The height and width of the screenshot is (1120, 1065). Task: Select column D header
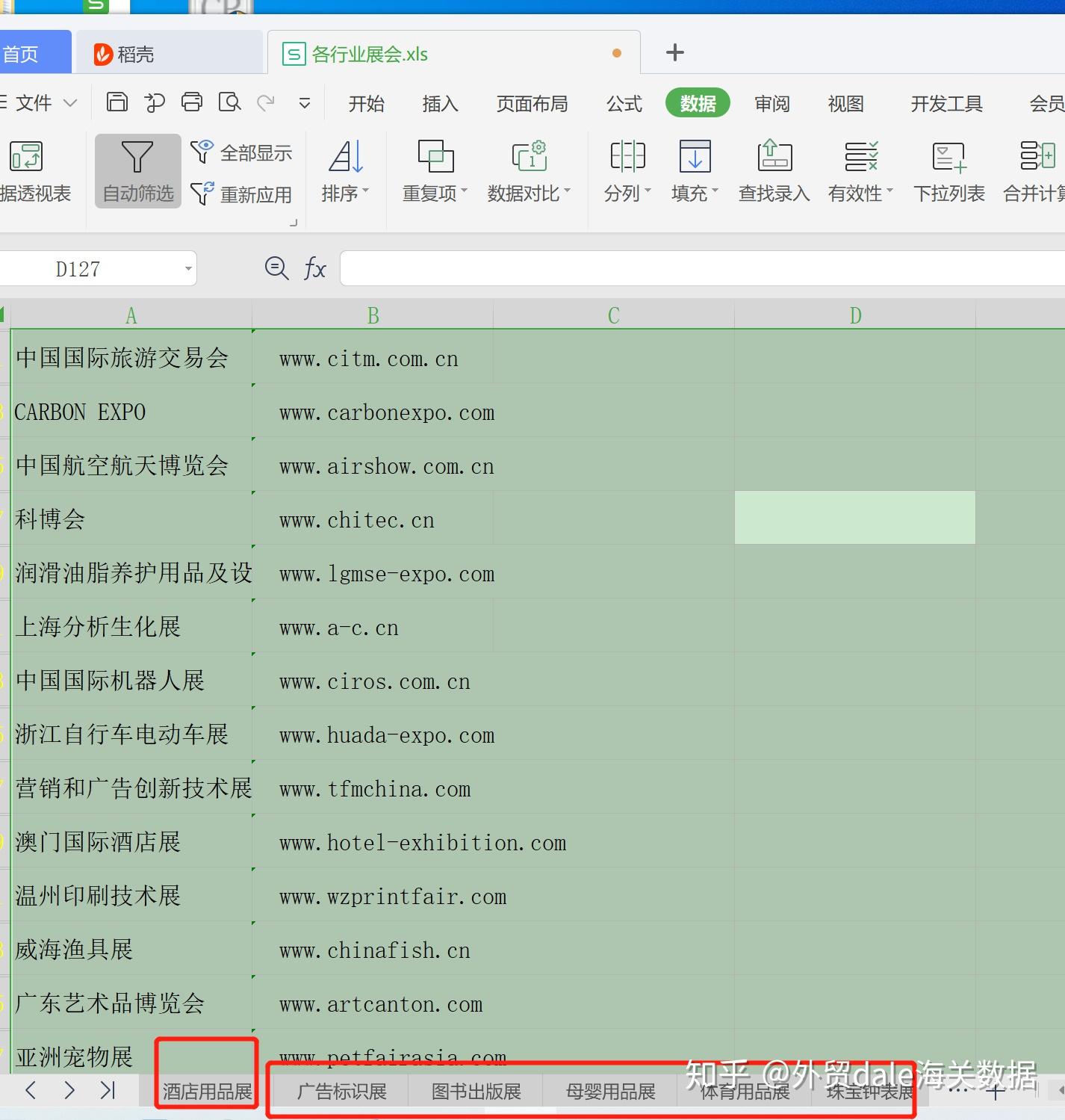[x=855, y=315]
